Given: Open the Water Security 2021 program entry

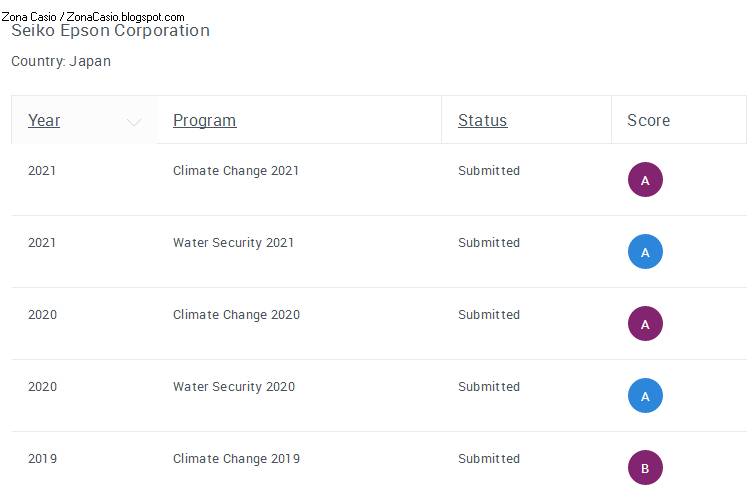Looking at the screenshot, I should click(x=233, y=243).
